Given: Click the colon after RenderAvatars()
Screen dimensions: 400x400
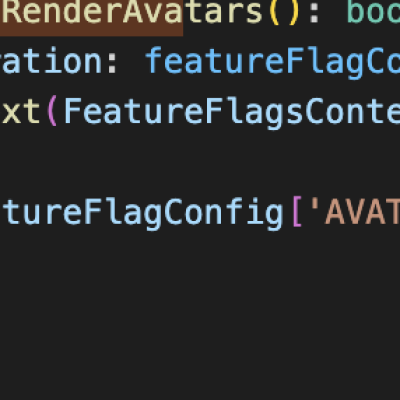Looking at the screenshot, I should [x=314, y=13].
